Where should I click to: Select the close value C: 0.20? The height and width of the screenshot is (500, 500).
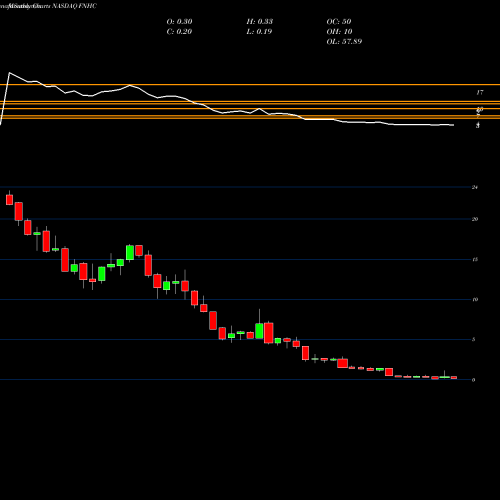pyautogui.click(x=179, y=32)
